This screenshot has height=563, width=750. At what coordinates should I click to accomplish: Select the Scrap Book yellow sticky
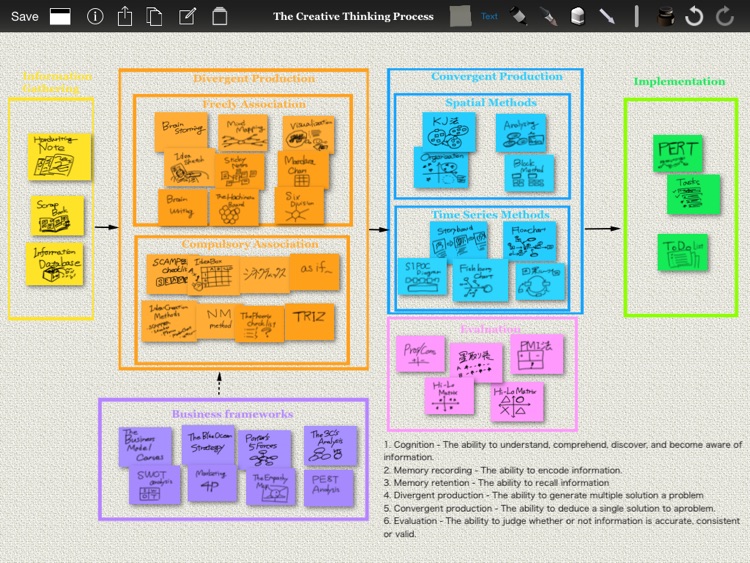click(57, 215)
